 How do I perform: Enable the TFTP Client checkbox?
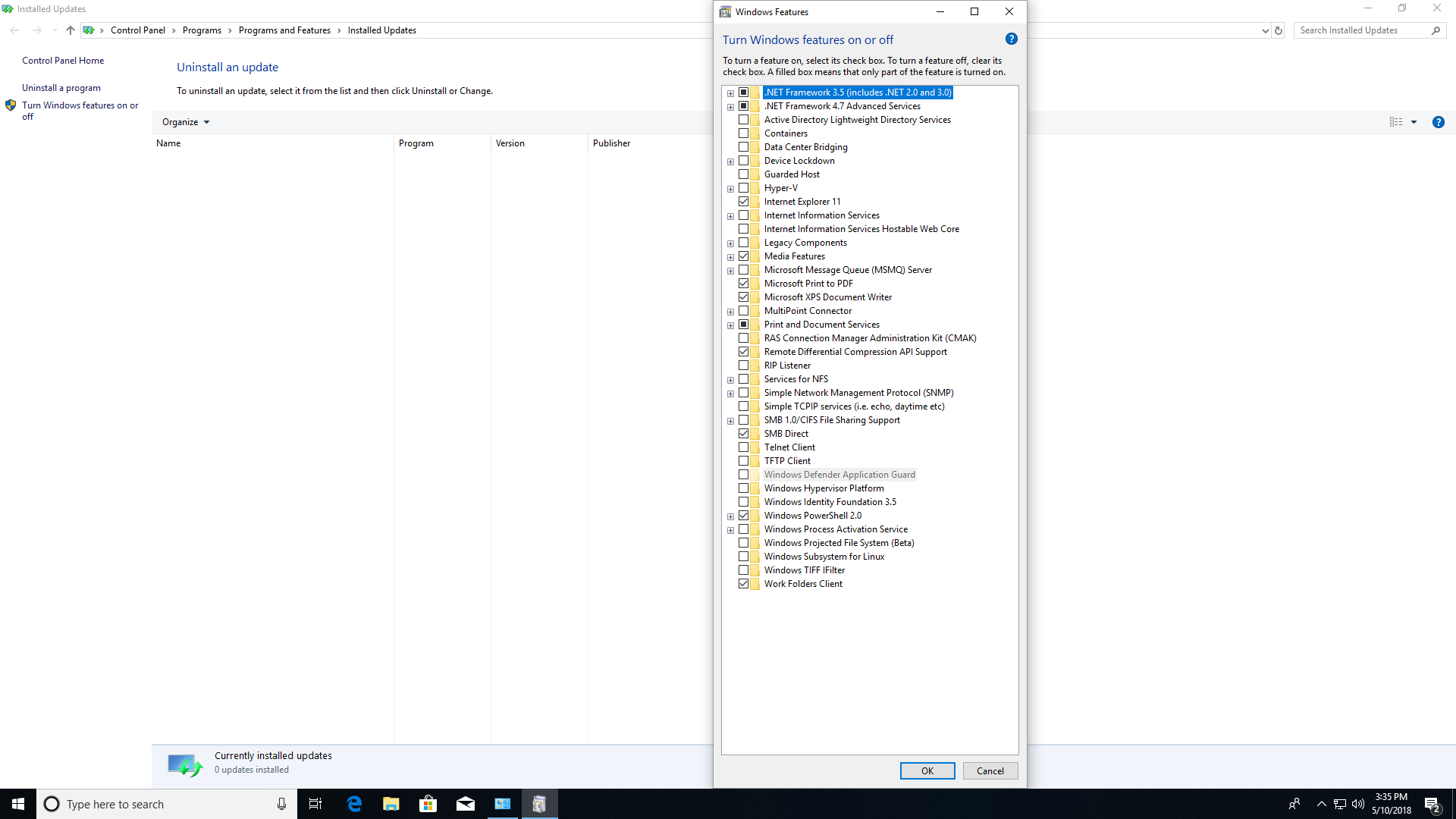coord(743,461)
